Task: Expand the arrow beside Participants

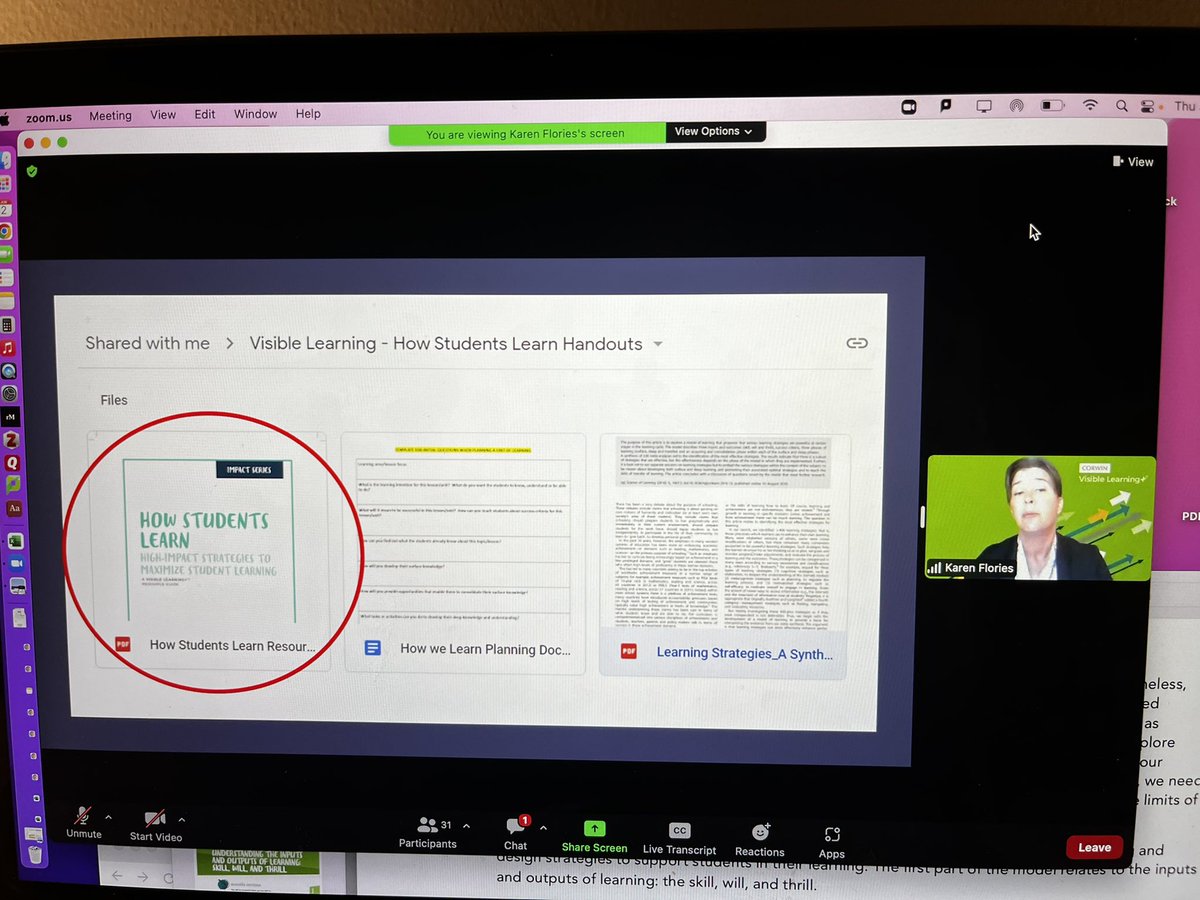Action: pyautogui.click(x=466, y=826)
